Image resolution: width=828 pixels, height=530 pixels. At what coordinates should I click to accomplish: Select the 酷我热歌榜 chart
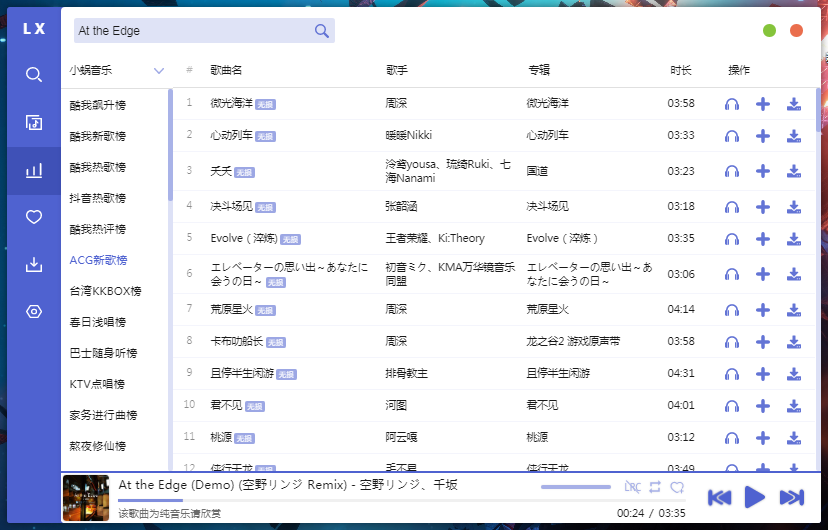tap(98, 167)
